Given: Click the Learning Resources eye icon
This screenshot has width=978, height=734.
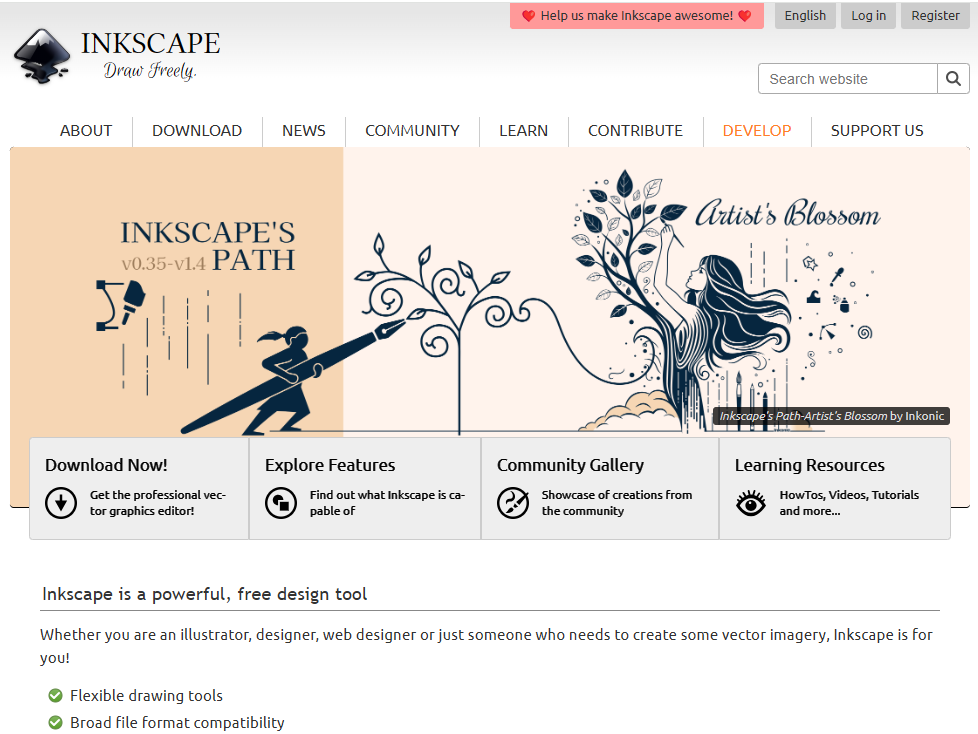Looking at the screenshot, I should coord(751,502).
